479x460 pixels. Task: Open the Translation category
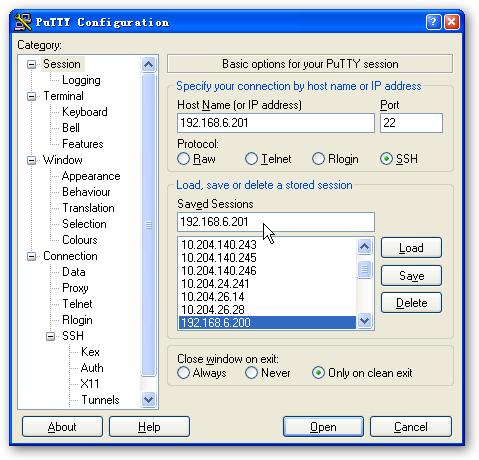[x=88, y=208]
